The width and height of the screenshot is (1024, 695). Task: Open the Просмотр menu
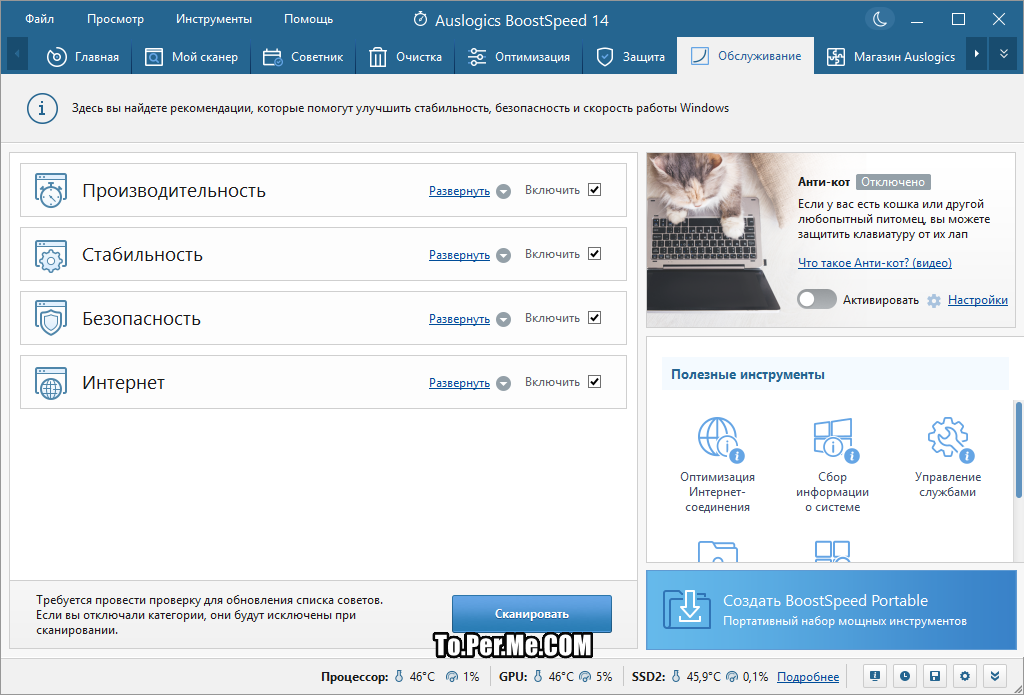pyautogui.click(x=115, y=19)
